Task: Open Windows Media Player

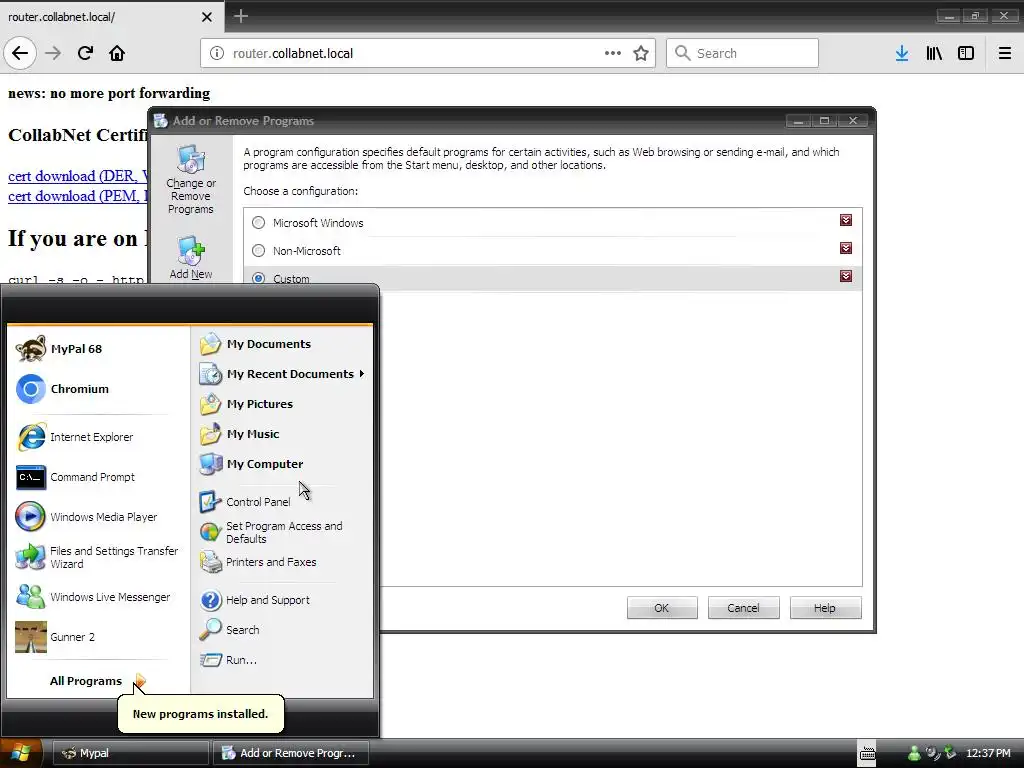Action: click(87, 517)
